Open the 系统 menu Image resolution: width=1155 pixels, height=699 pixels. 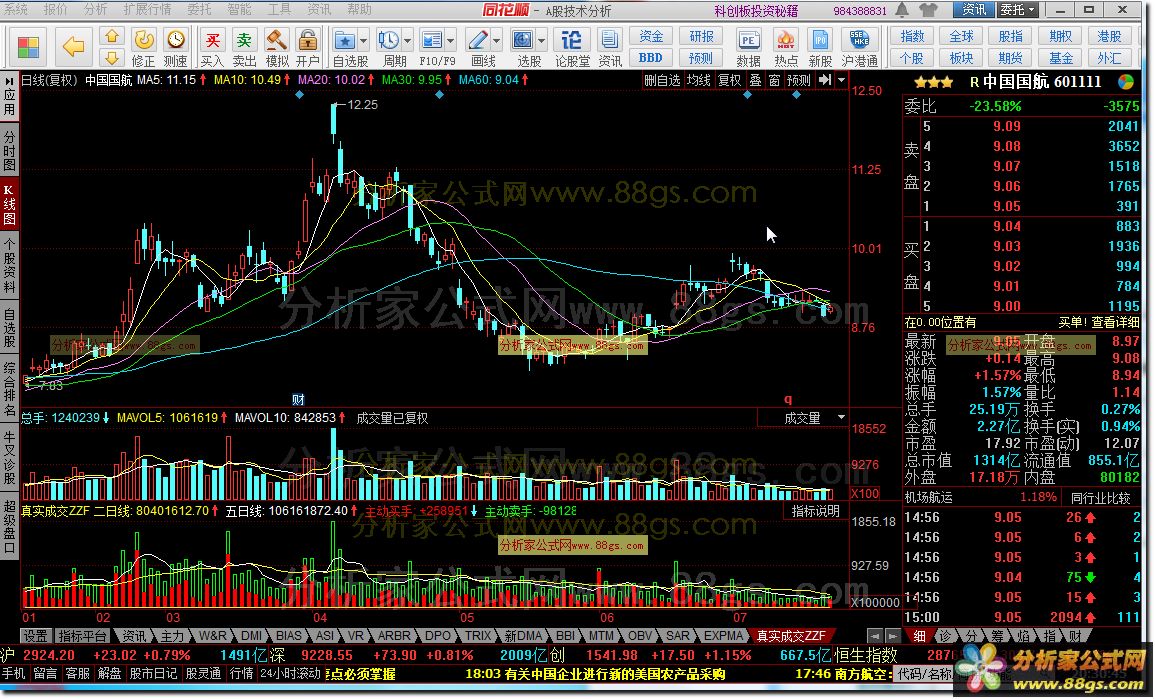(15, 9)
